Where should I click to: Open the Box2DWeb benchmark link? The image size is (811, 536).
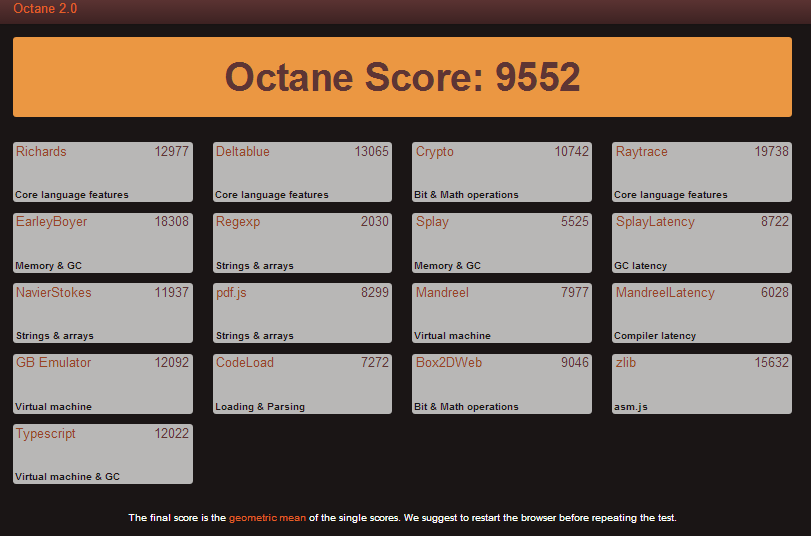click(x=449, y=363)
